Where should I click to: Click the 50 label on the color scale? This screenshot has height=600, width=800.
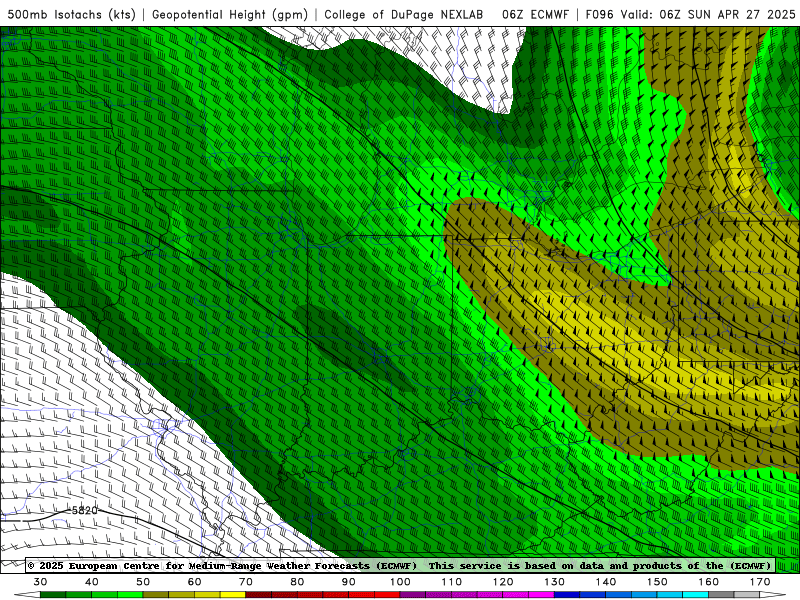pos(143,582)
